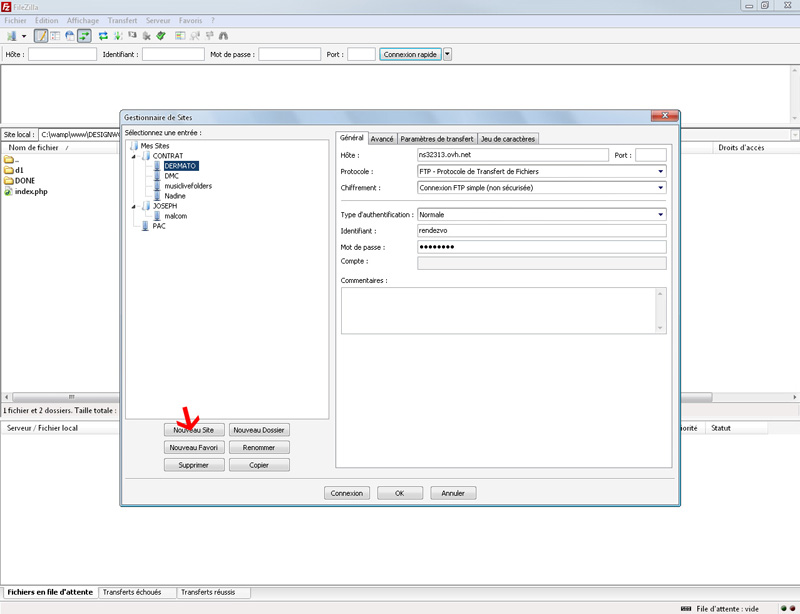Cancel the current operation from the toolbar
Image resolution: width=800 pixels, height=614 pixels.
(x=132, y=36)
